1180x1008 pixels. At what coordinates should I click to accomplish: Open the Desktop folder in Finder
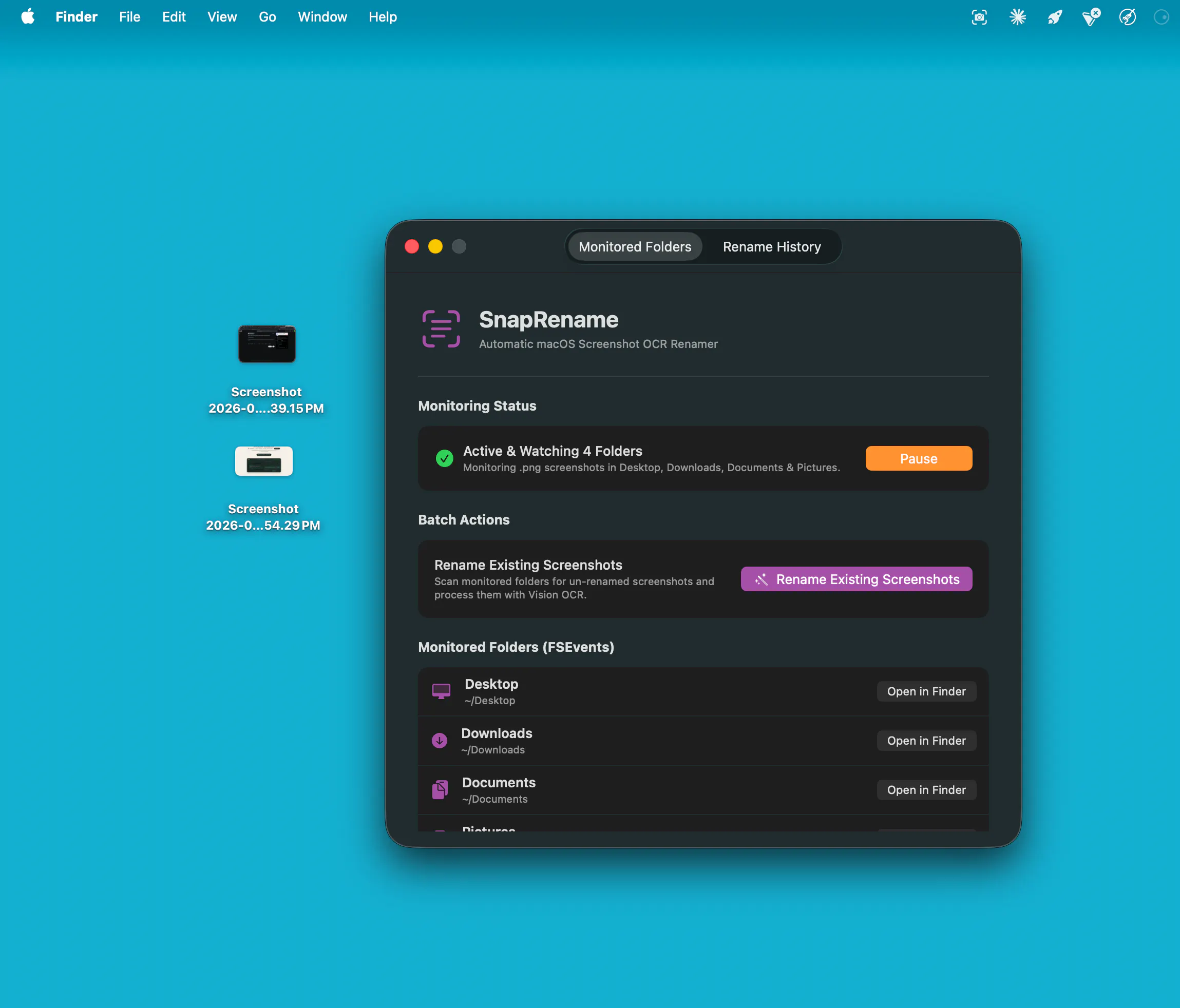(x=926, y=691)
